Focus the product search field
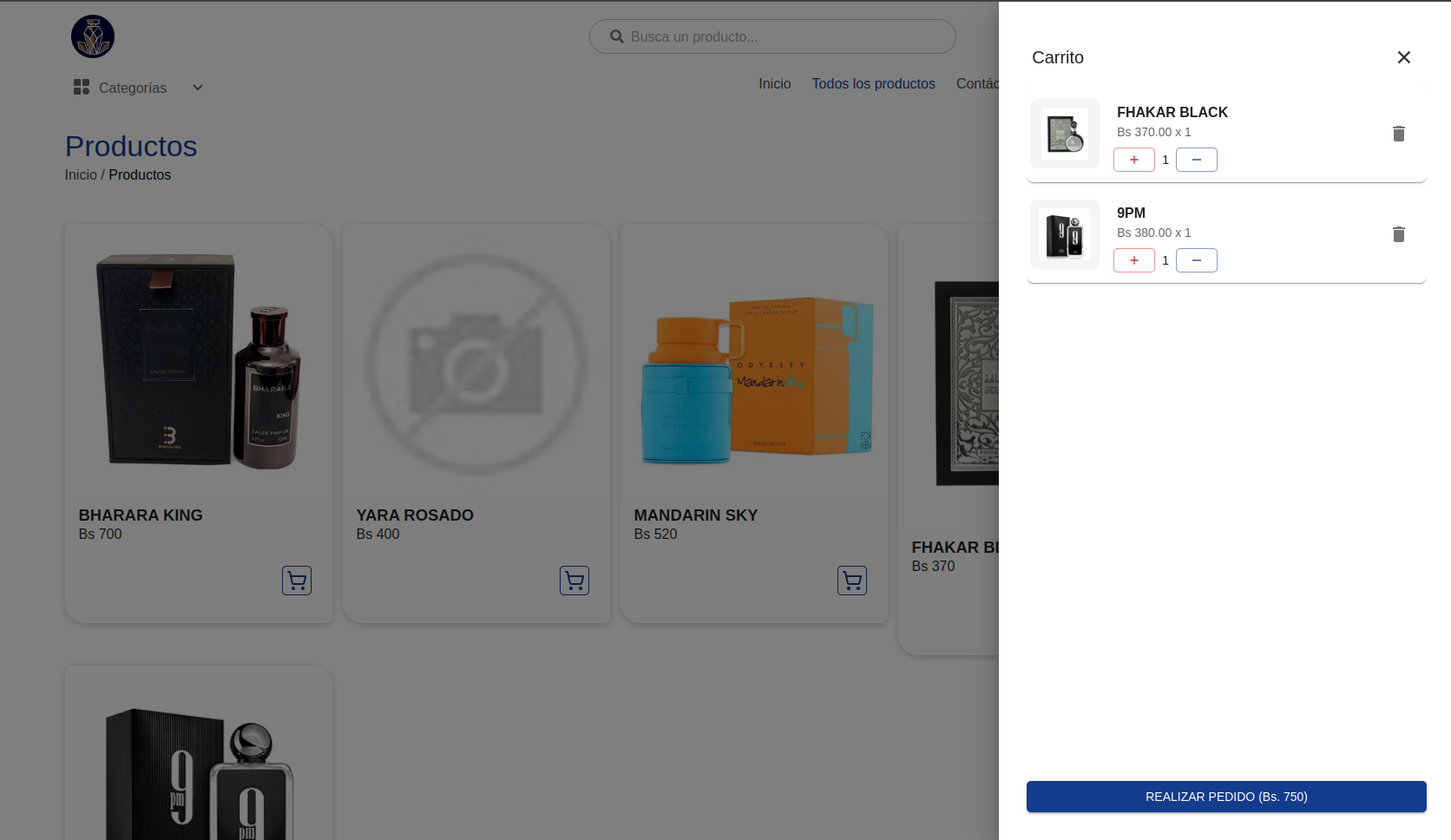 click(x=781, y=37)
